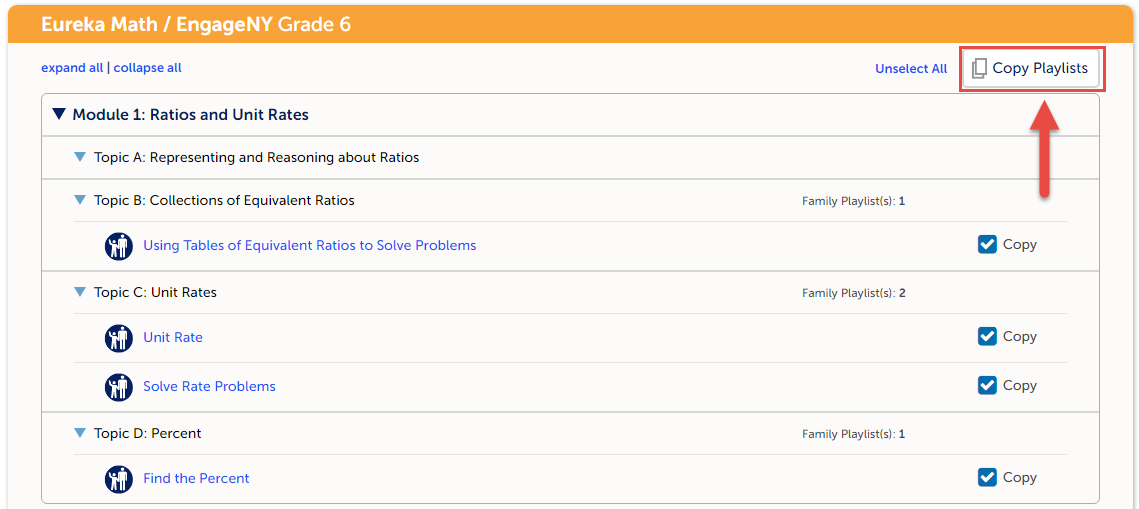
Task: Uncheck Copy for Using Tables of Equivalent Ratios
Action: pos(987,245)
